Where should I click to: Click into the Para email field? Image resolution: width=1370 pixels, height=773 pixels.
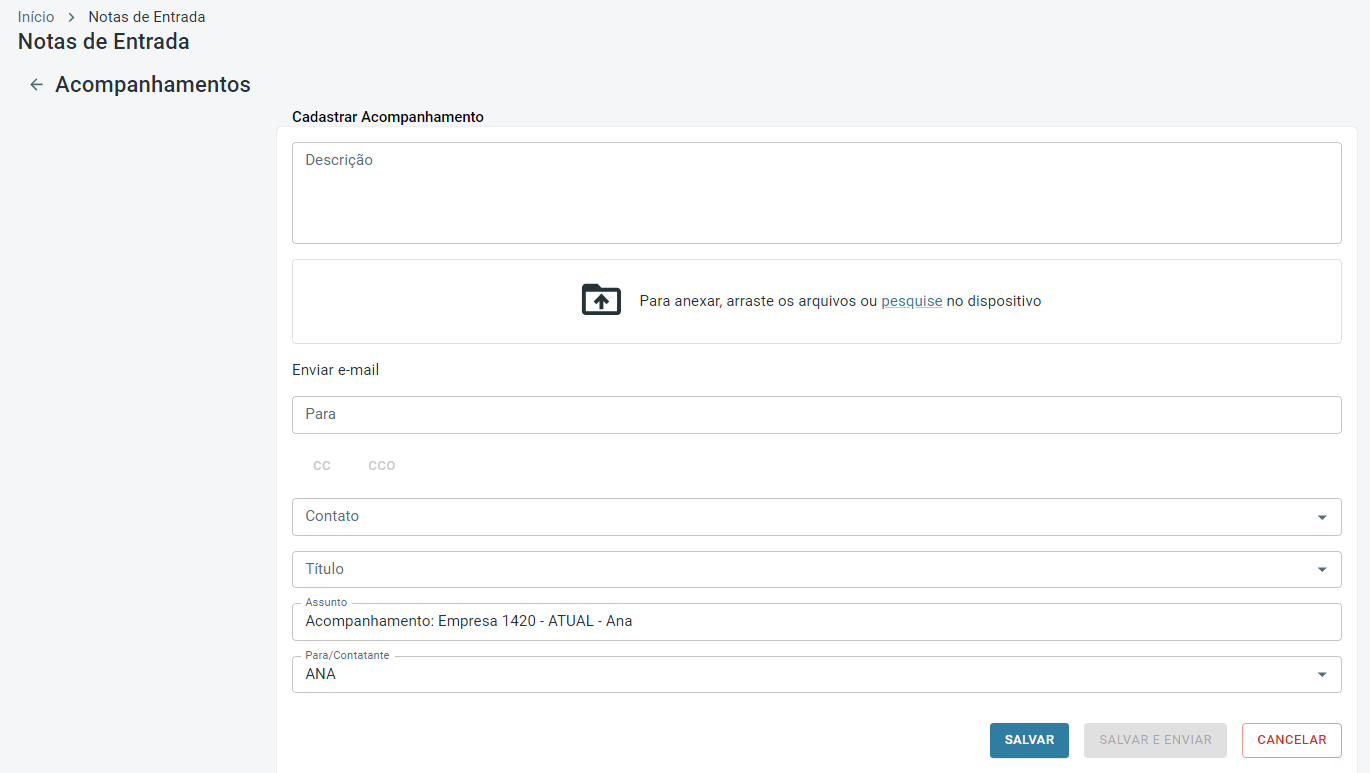point(816,415)
